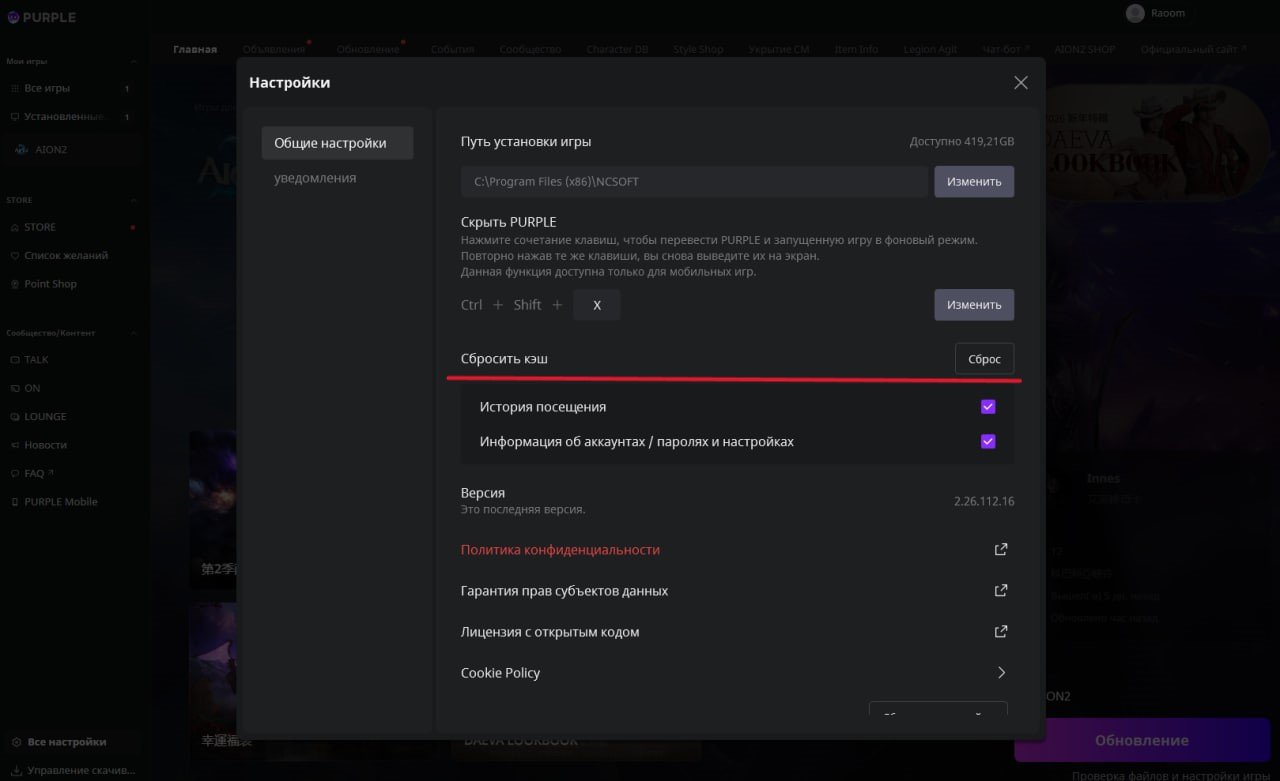Open TALK in the community sidebar
The image size is (1280, 781).
click(x=36, y=359)
